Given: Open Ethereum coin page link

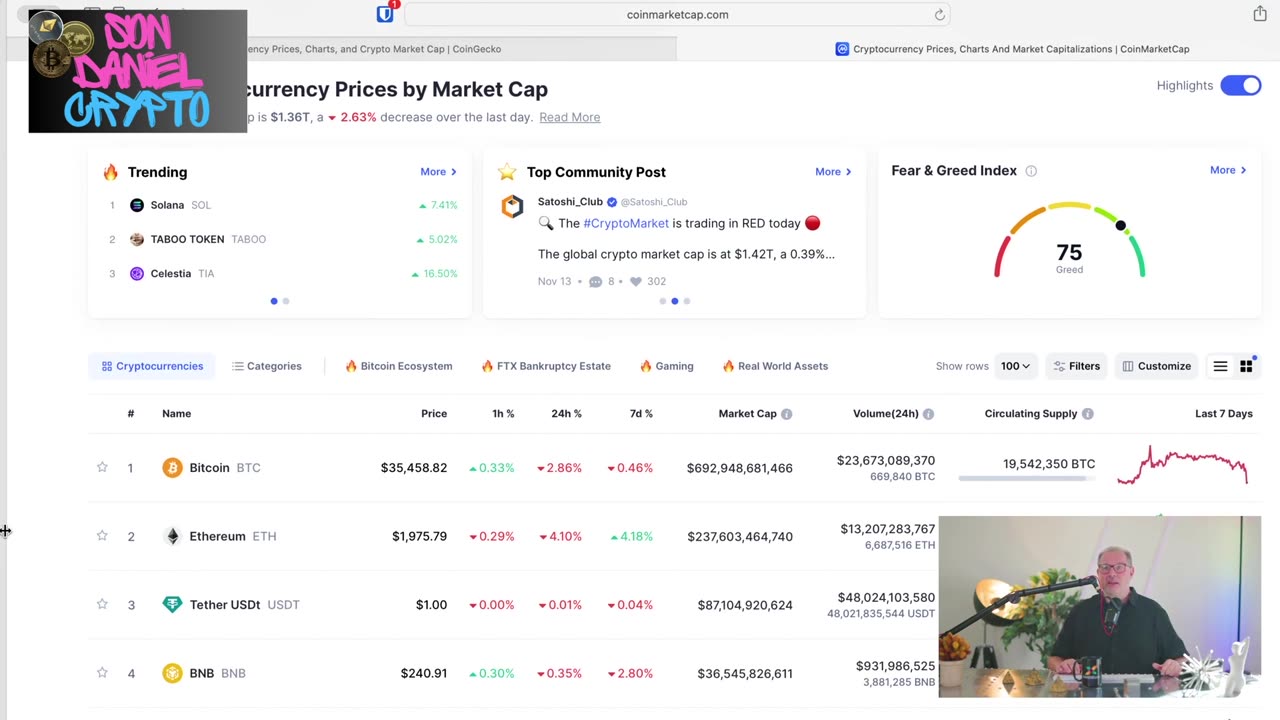Looking at the screenshot, I should click(x=233, y=536).
